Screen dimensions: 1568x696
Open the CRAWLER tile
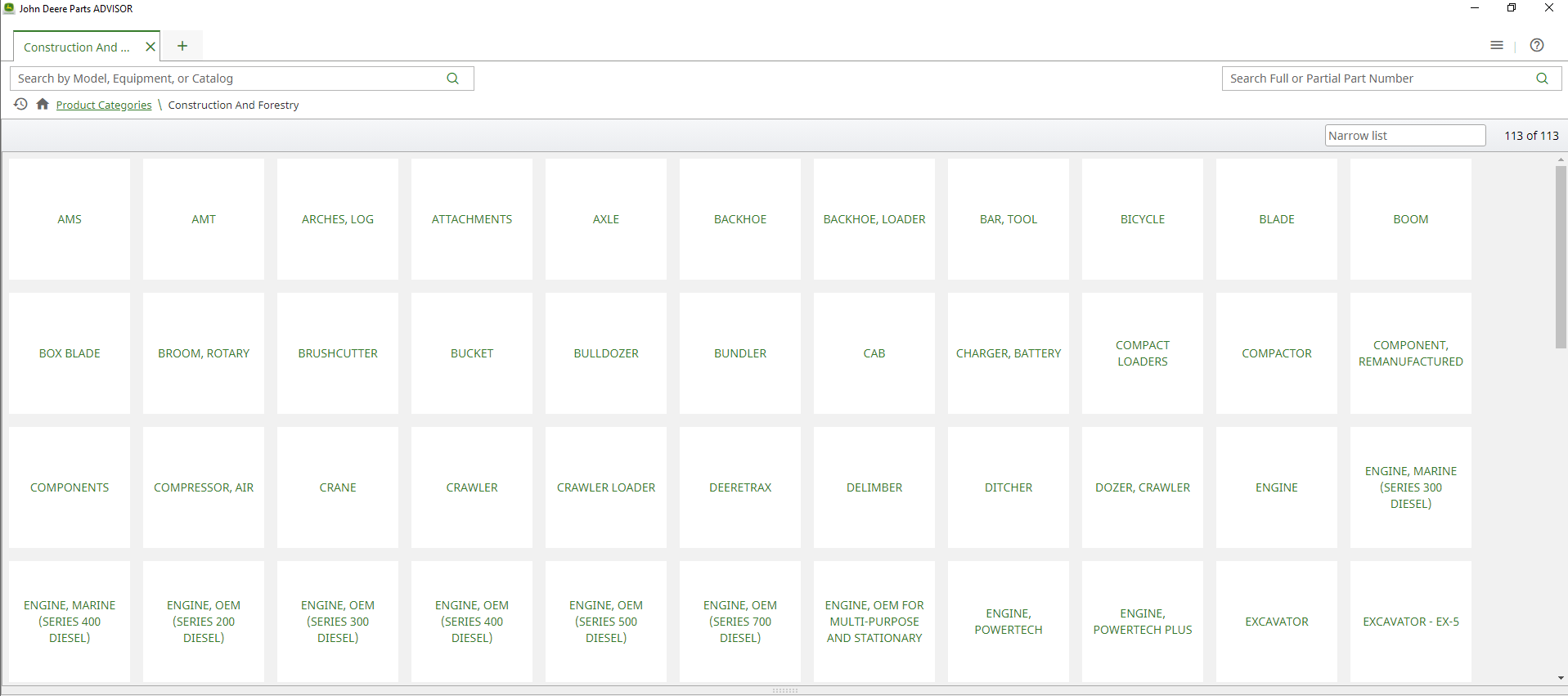pos(472,487)
